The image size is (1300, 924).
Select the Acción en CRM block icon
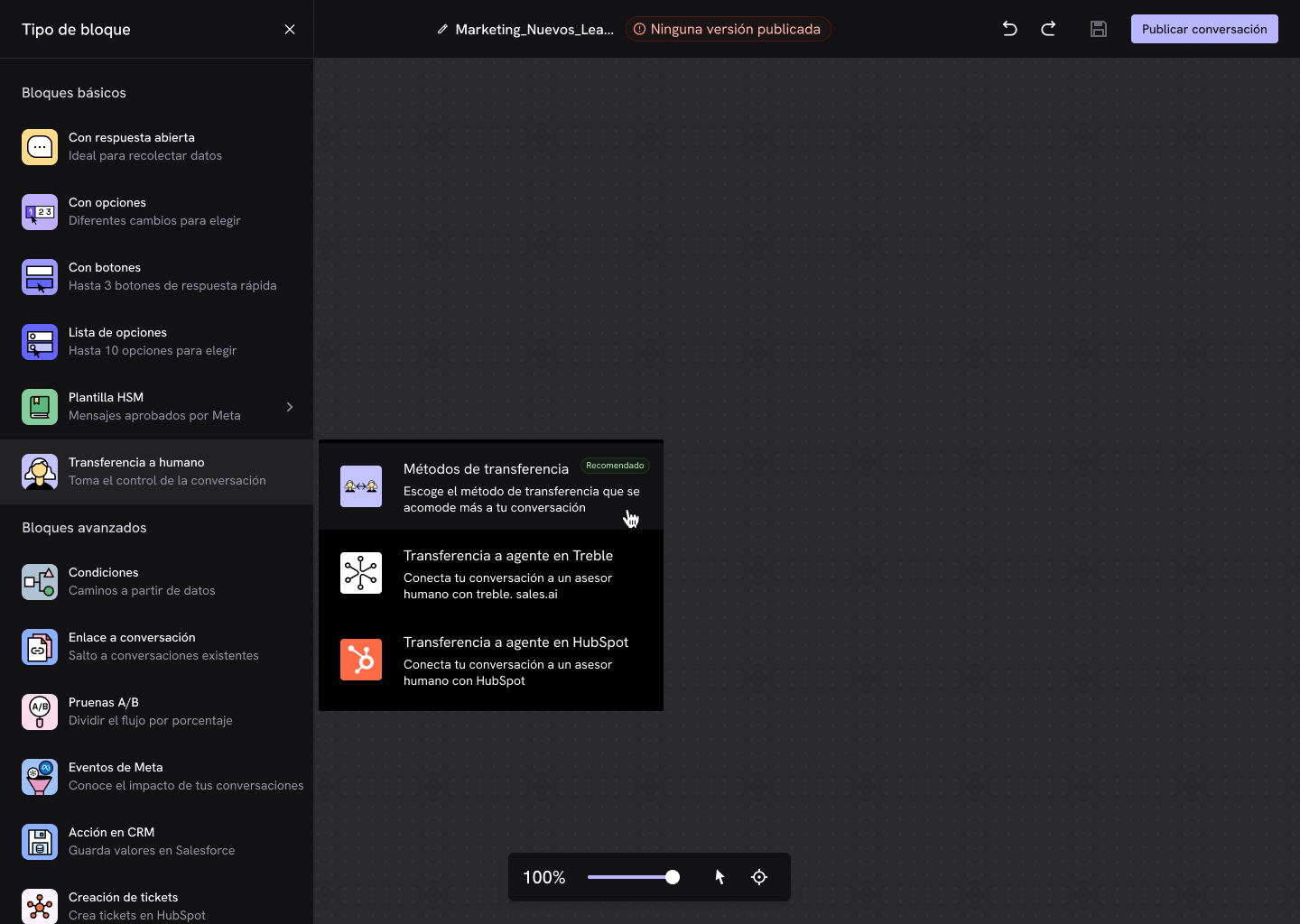40,842
